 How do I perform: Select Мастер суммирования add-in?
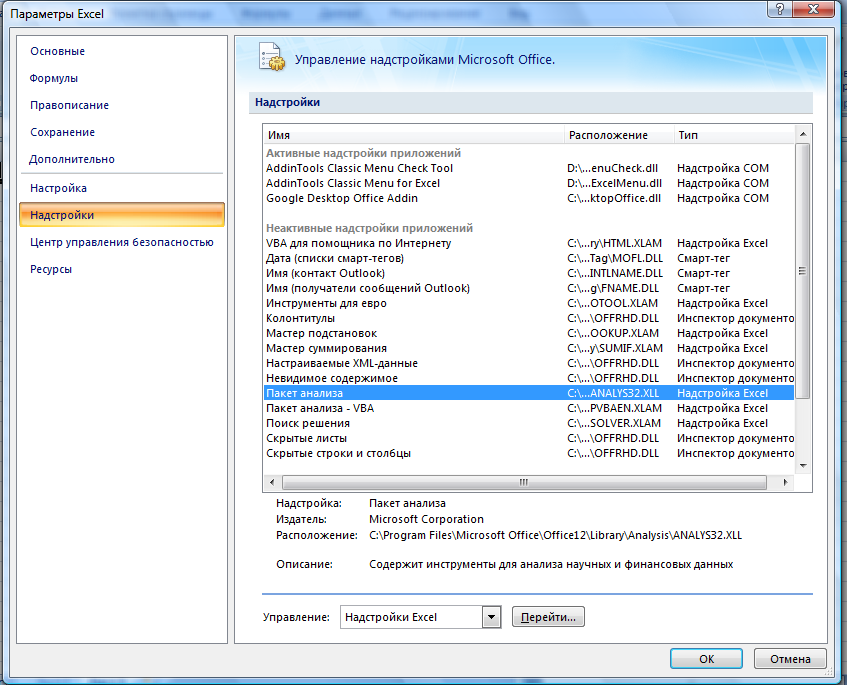click(x=529, y=348)
